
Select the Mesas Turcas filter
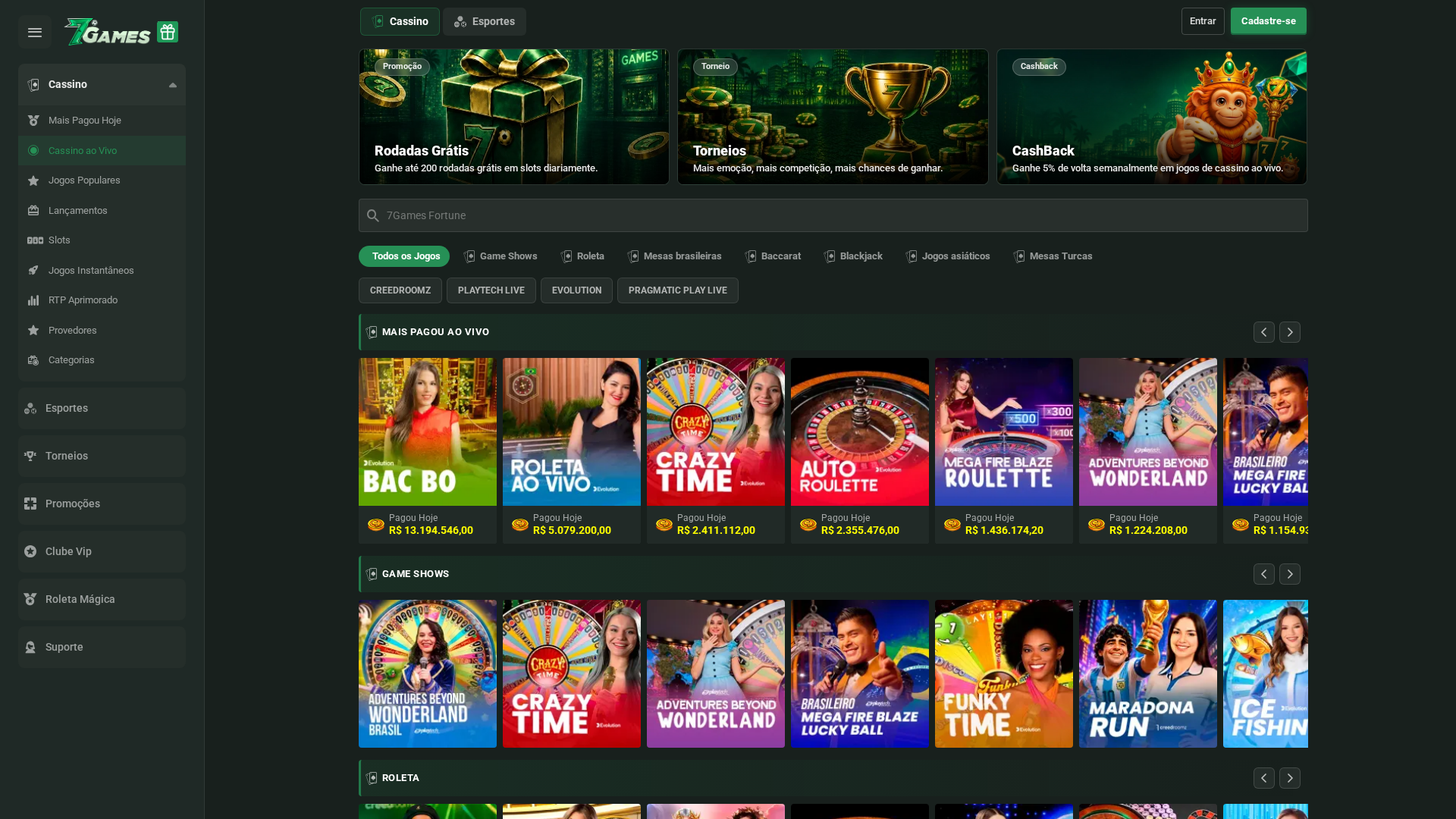click(1053, 256)
